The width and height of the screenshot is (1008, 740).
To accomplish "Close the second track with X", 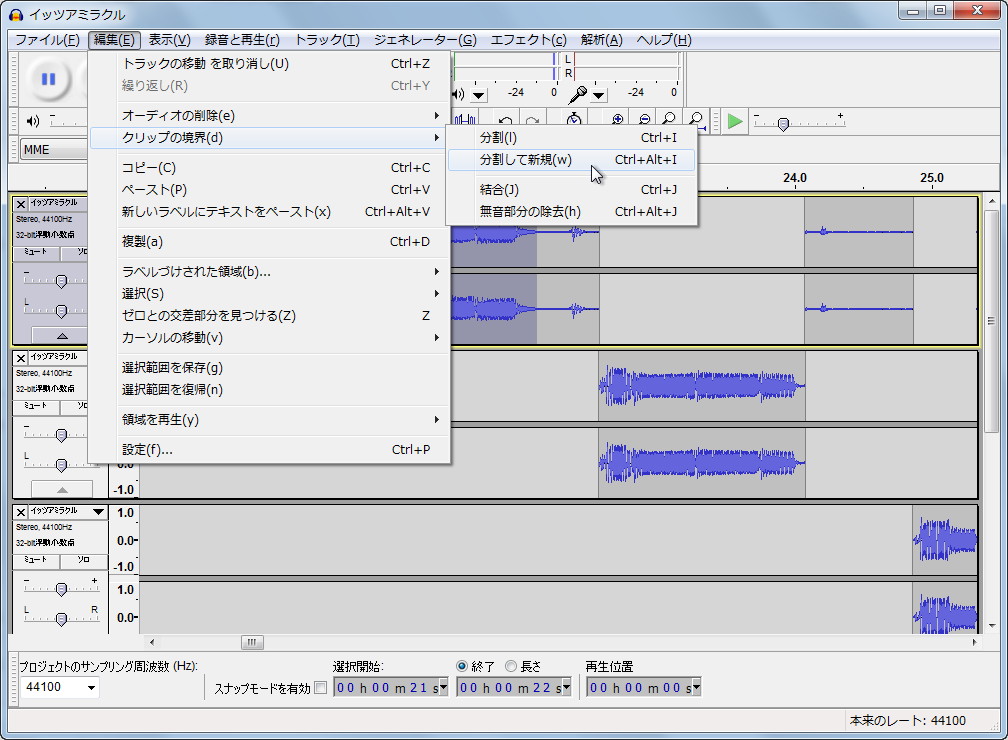I will [21, 358].
